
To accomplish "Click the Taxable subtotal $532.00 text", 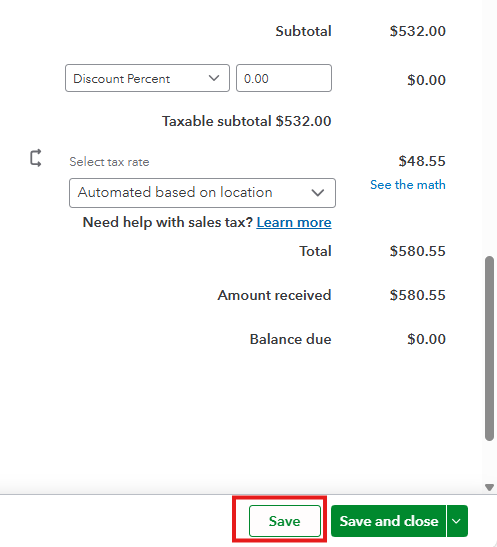I will pos(247,121).
